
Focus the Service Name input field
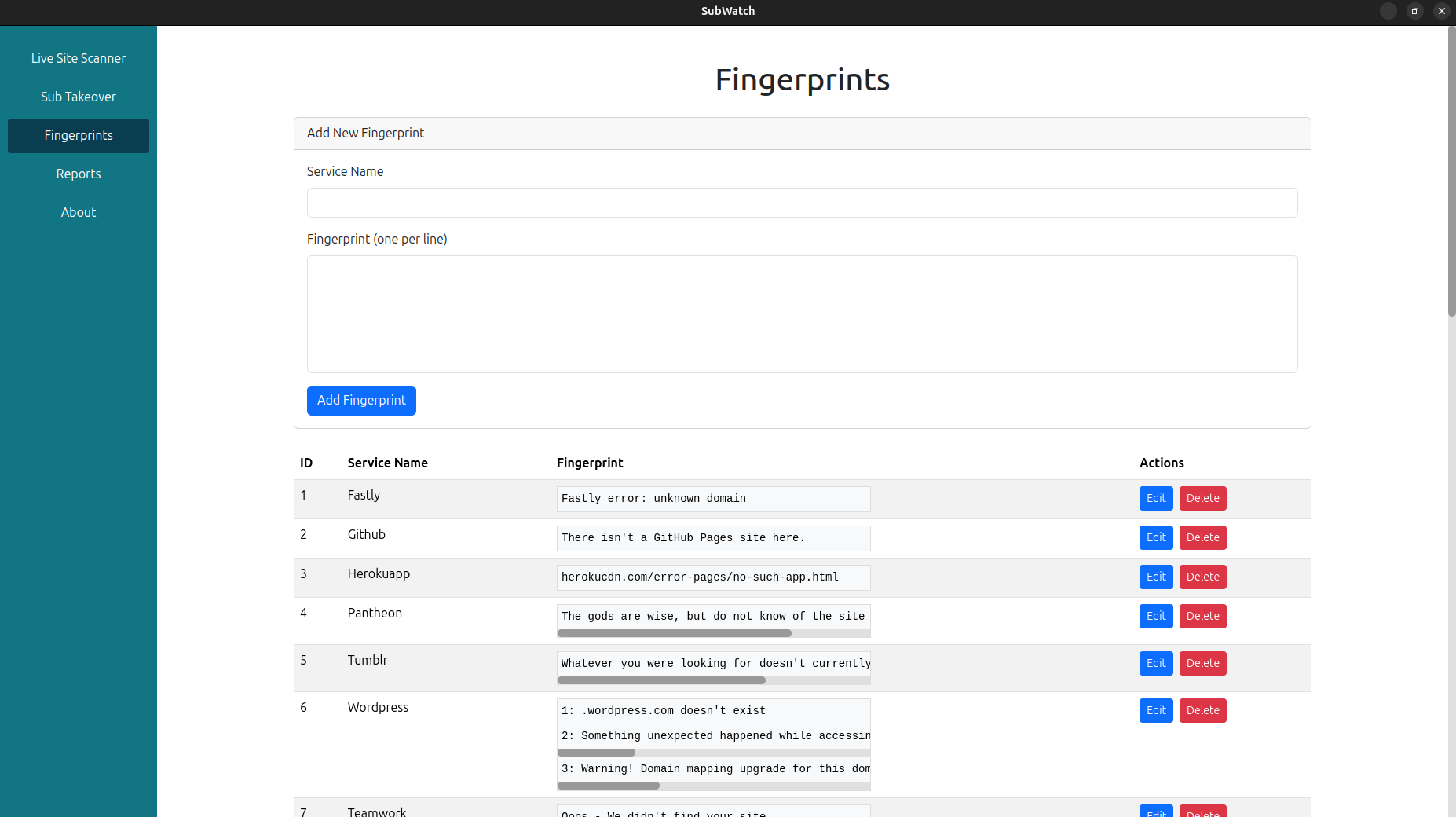802,203
